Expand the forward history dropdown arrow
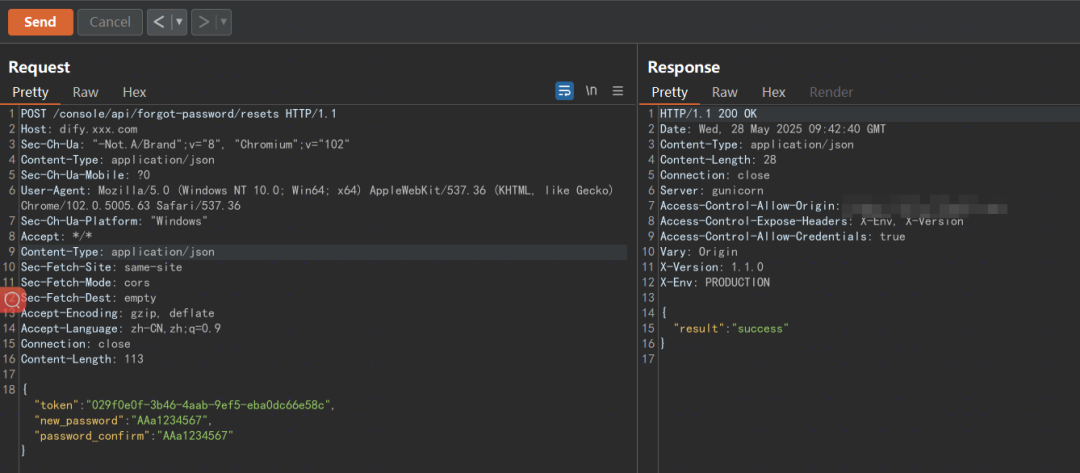The height and width of the screenshot is (473, 1080). click(x=223, y=22)
